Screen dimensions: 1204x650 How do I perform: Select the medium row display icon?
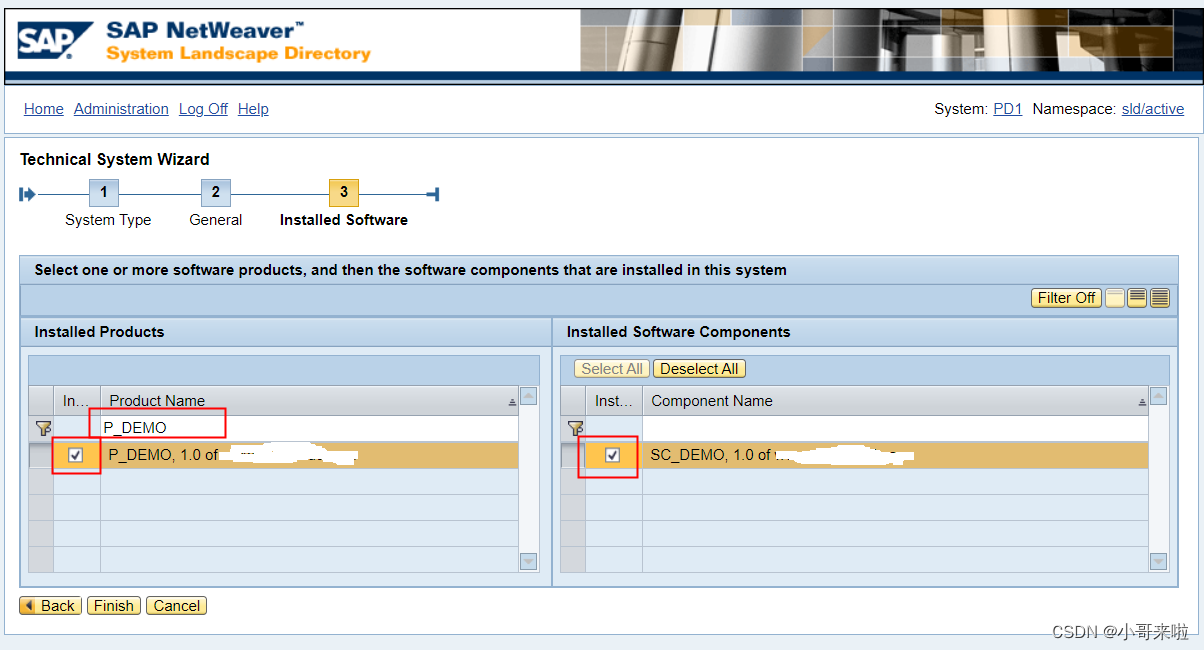pyautogui.click(x=1138, y=297)
